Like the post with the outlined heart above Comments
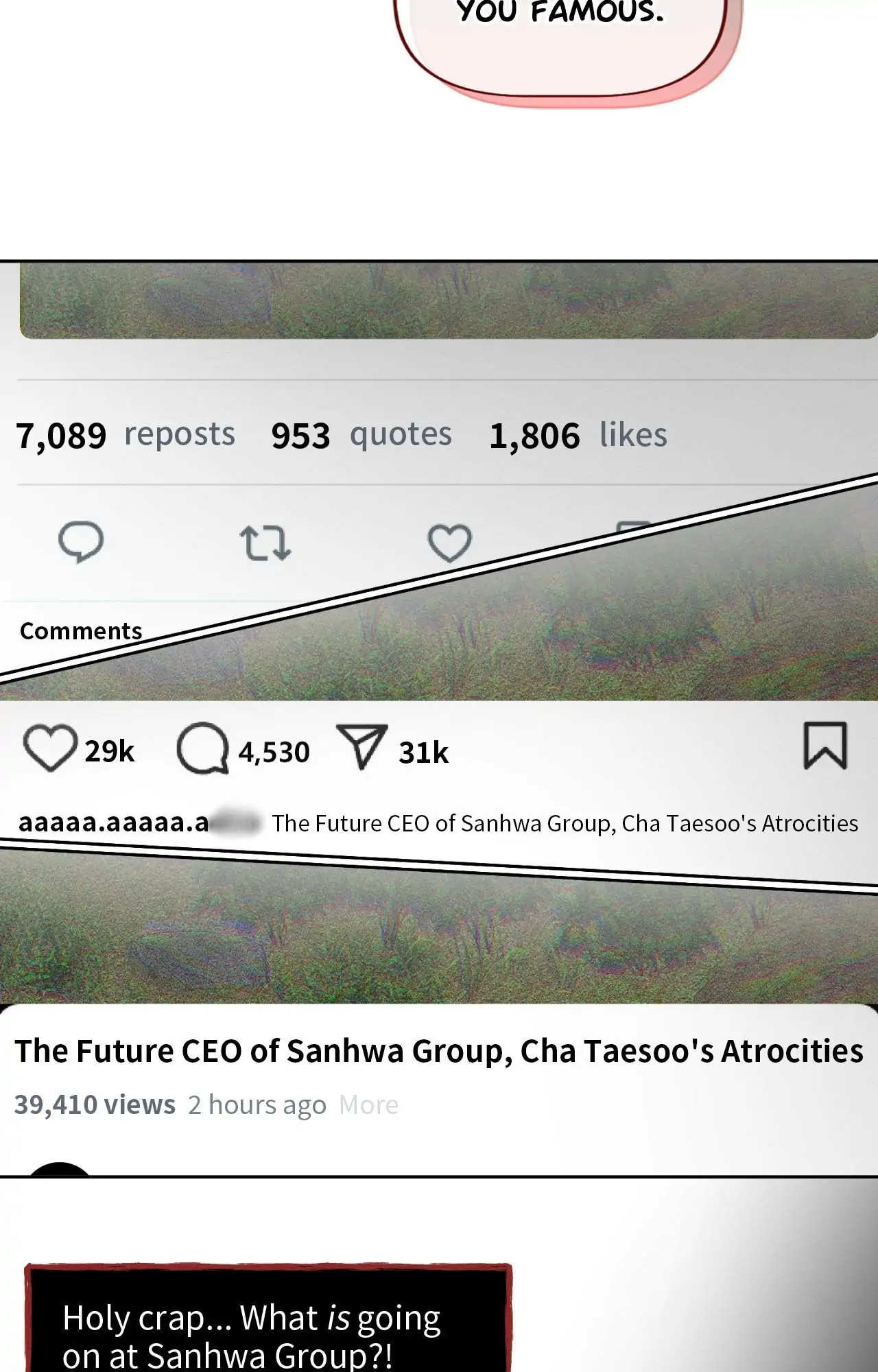The height and width of the screenshot is (1372, 878). click(449, 543)
